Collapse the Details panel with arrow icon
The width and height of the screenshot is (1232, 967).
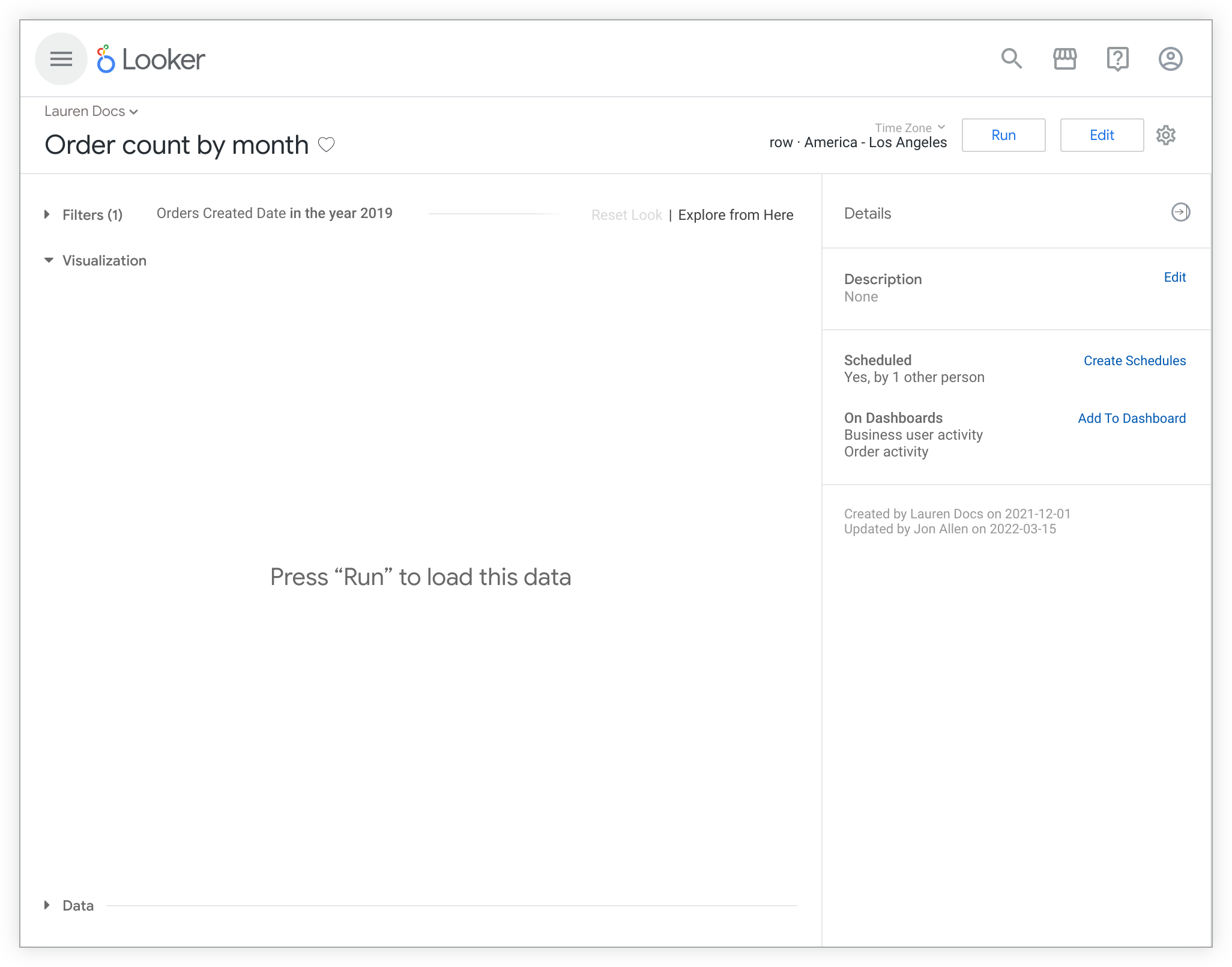(x=1180, y=212)
